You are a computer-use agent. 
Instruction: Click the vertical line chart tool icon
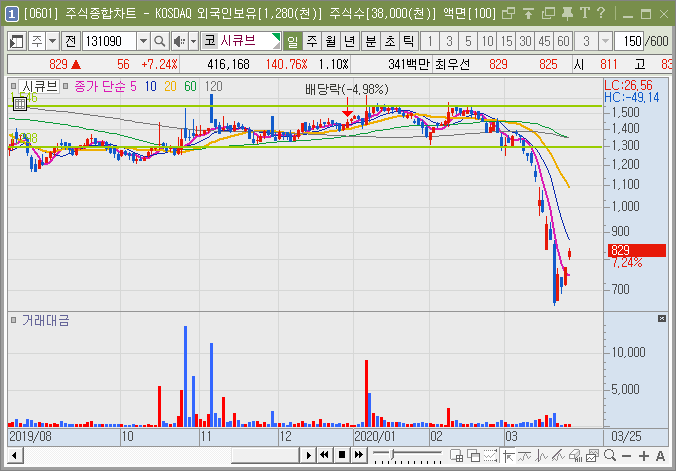[542, 455]
